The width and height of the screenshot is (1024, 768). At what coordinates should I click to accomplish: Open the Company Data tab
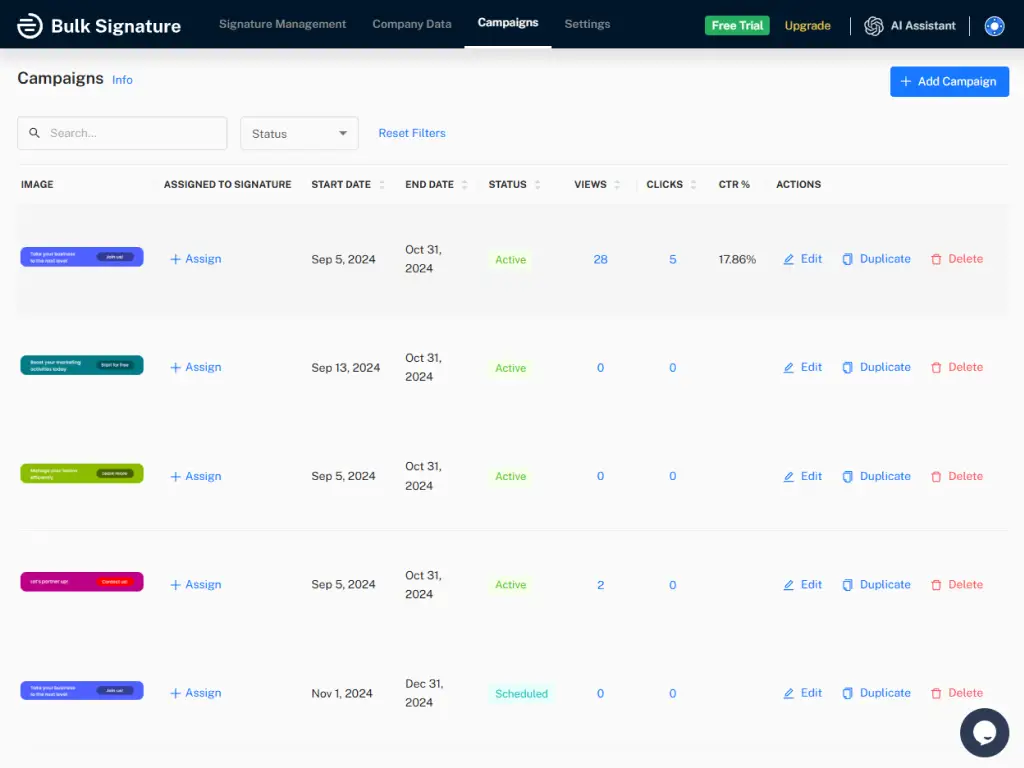pyautogui.click(x=412, y=24)
